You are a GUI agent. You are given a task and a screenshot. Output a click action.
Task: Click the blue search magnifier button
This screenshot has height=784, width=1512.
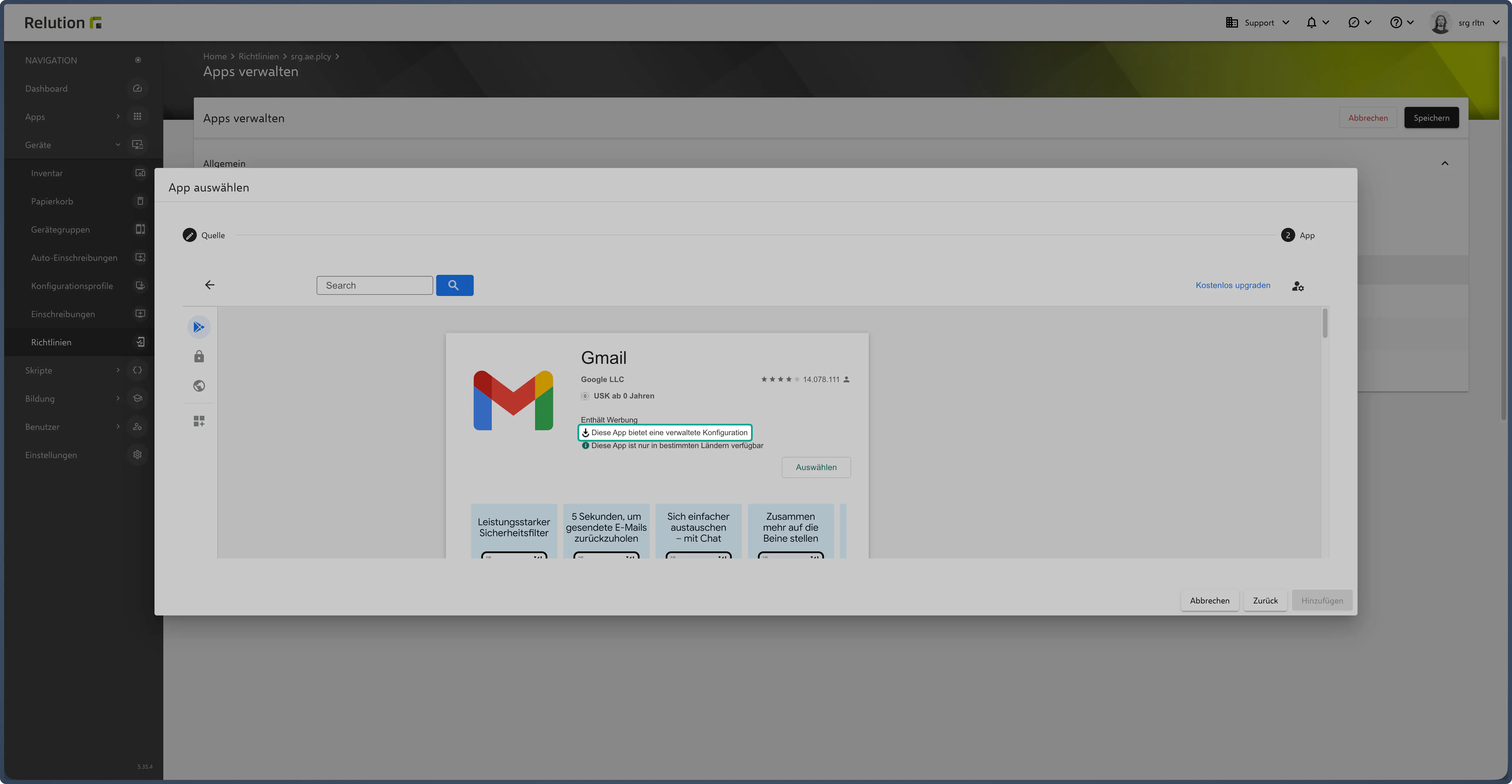pos(454,285)
